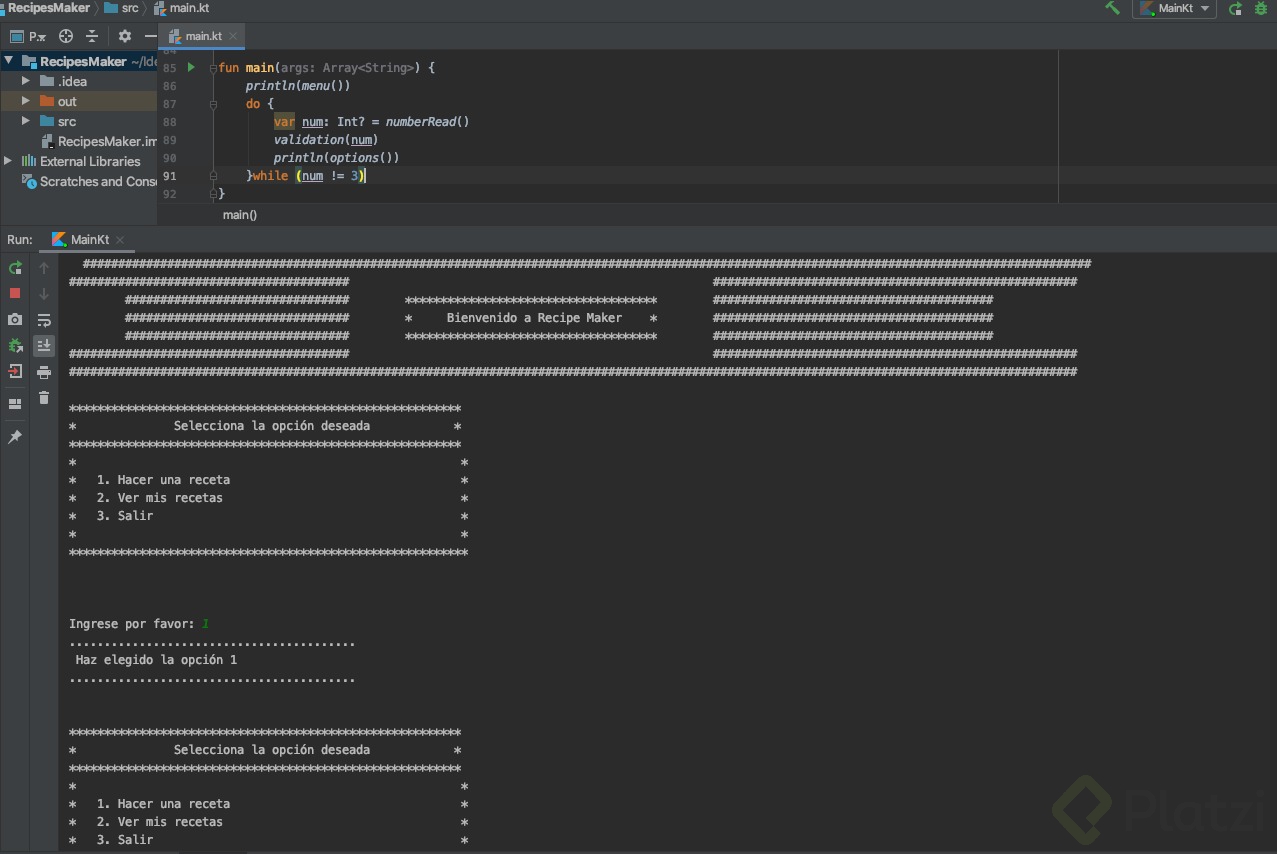Click the print console output icon
Viewport: 1277px width, 854px height.
point(44,372)
